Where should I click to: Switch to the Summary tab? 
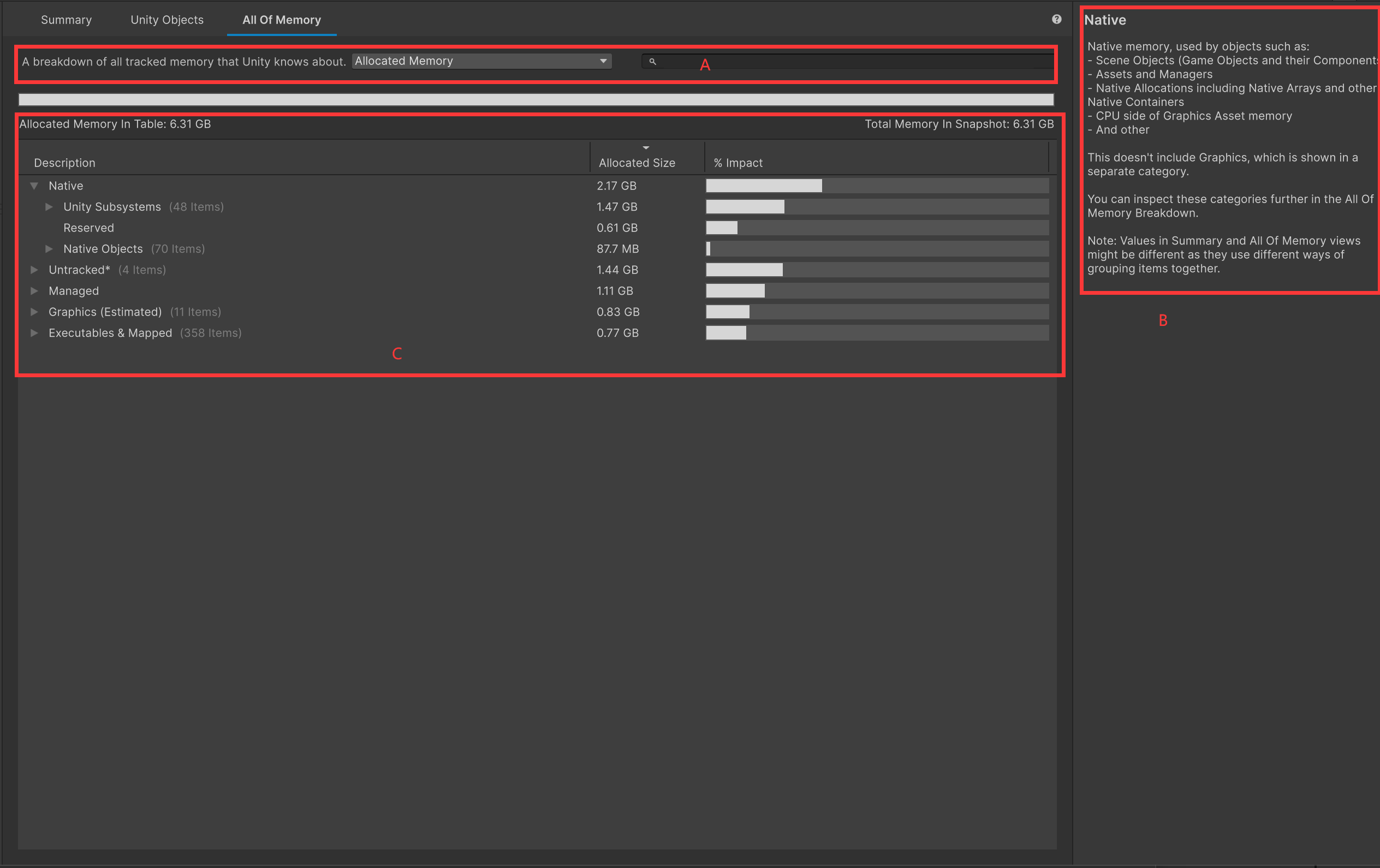point(66,20)
